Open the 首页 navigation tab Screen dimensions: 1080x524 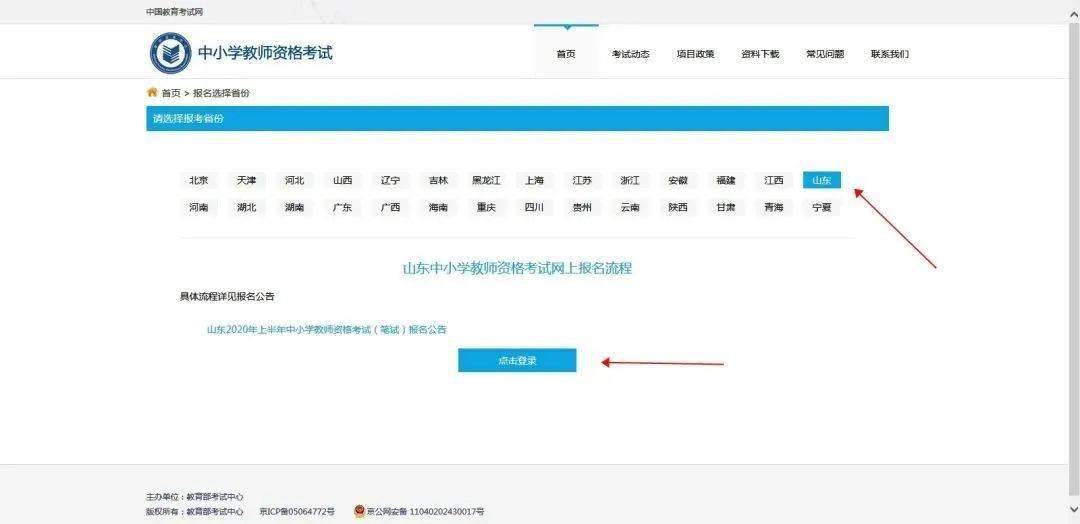[566, 54]
